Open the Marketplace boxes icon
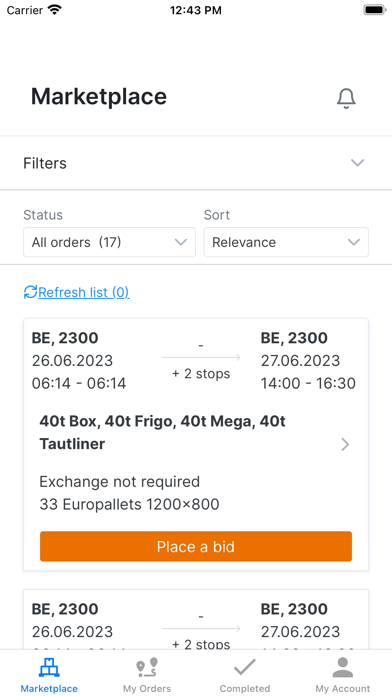This screenshot has height=696, width=392. pos(49,667)
